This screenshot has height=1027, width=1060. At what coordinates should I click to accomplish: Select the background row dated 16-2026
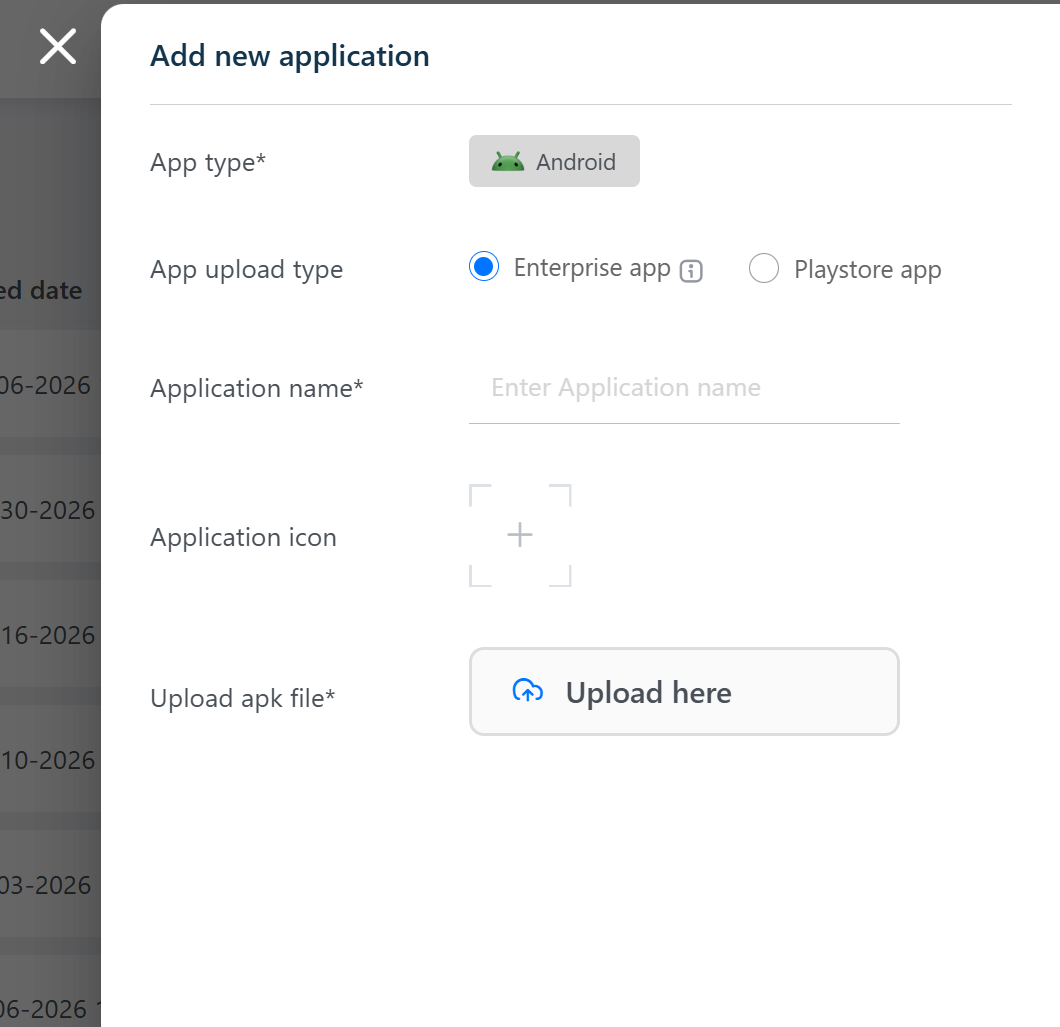[48, 636]
